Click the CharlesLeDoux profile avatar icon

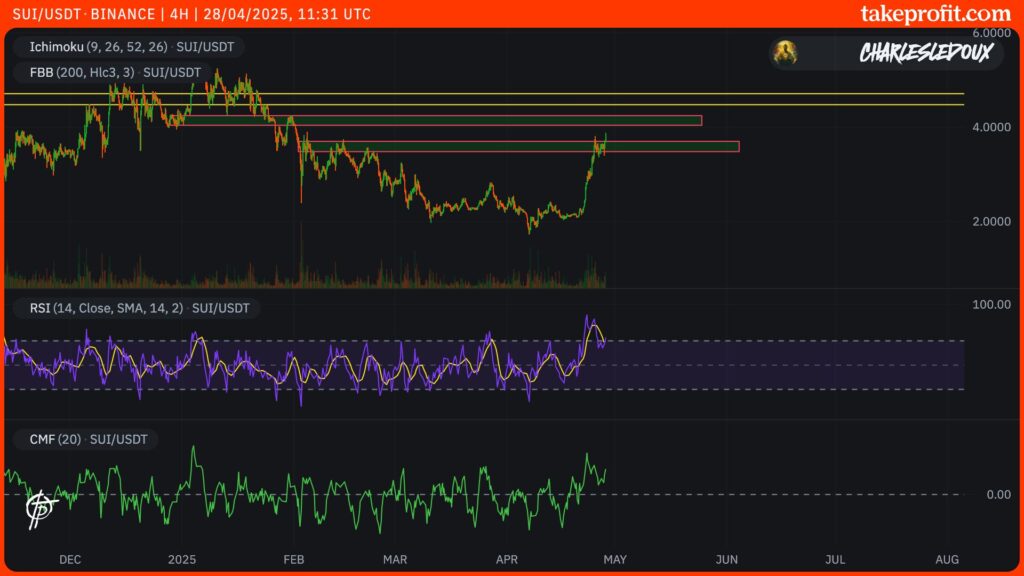(787, 52)
